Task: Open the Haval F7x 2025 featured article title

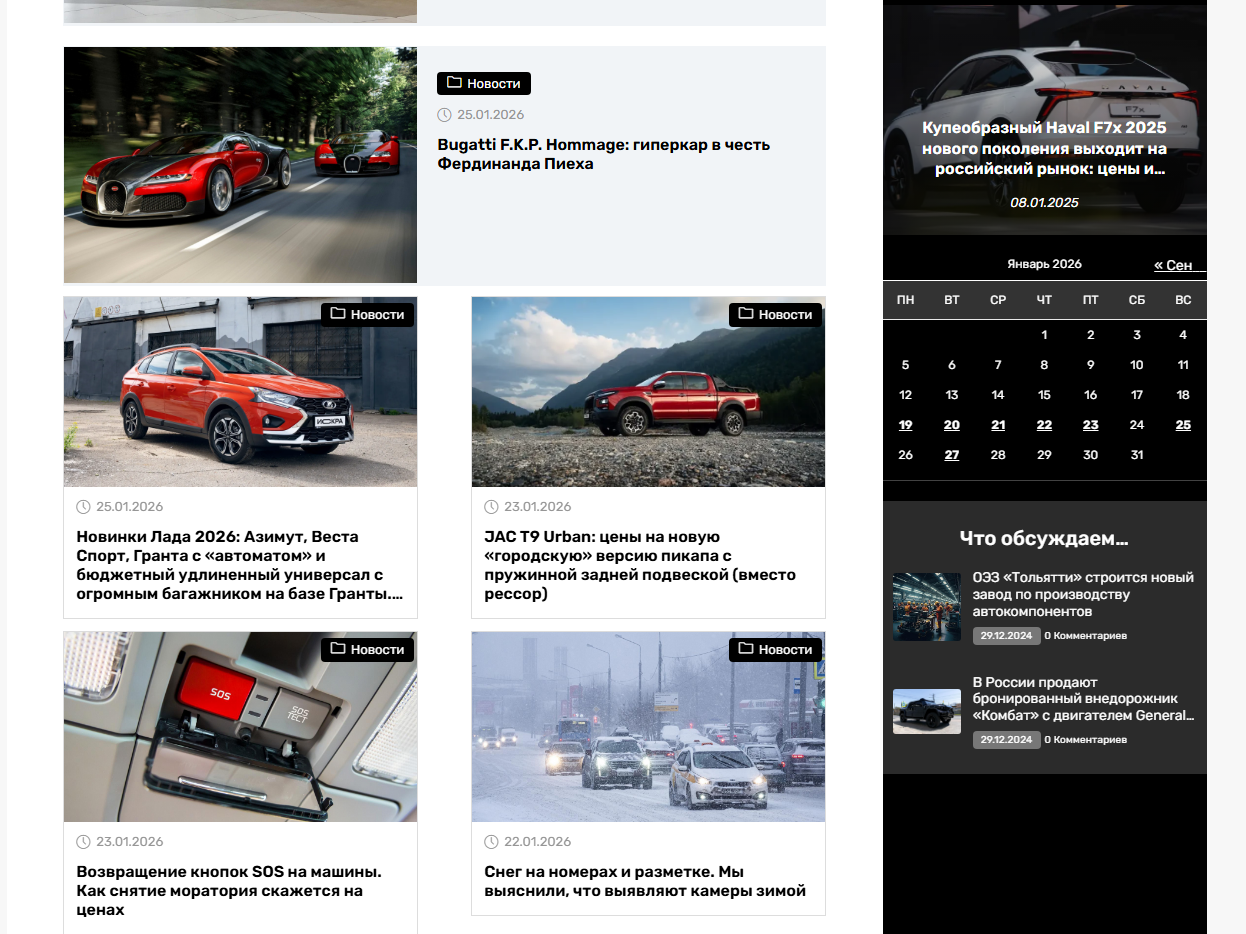Action: pyautogui.click(x=1044, y=149)
